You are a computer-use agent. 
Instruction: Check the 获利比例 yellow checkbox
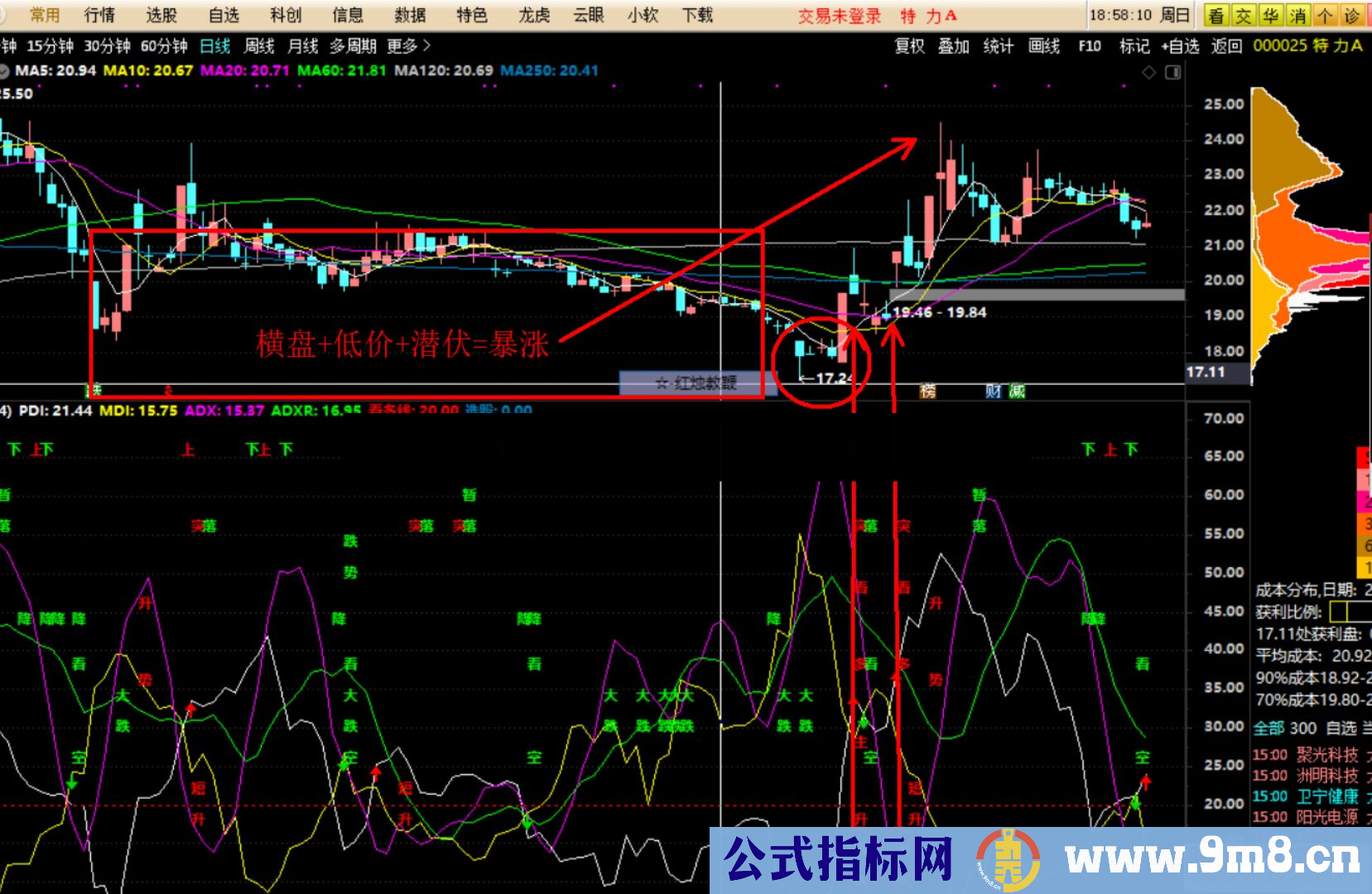point(1339,613)
